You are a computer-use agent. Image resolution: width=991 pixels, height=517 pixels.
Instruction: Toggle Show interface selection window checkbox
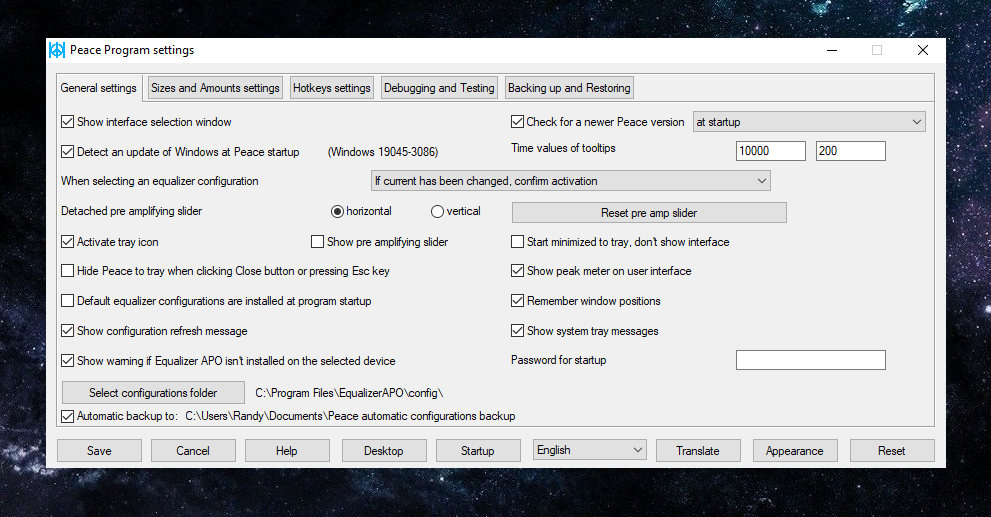pos(68,122)
